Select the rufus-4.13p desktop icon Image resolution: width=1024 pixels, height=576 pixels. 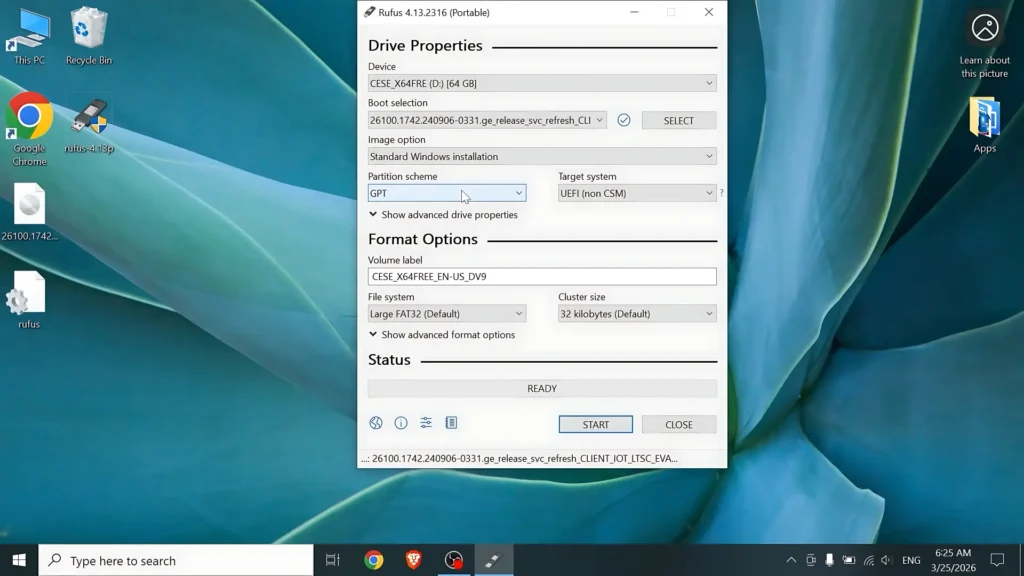(x=89, y=126)
